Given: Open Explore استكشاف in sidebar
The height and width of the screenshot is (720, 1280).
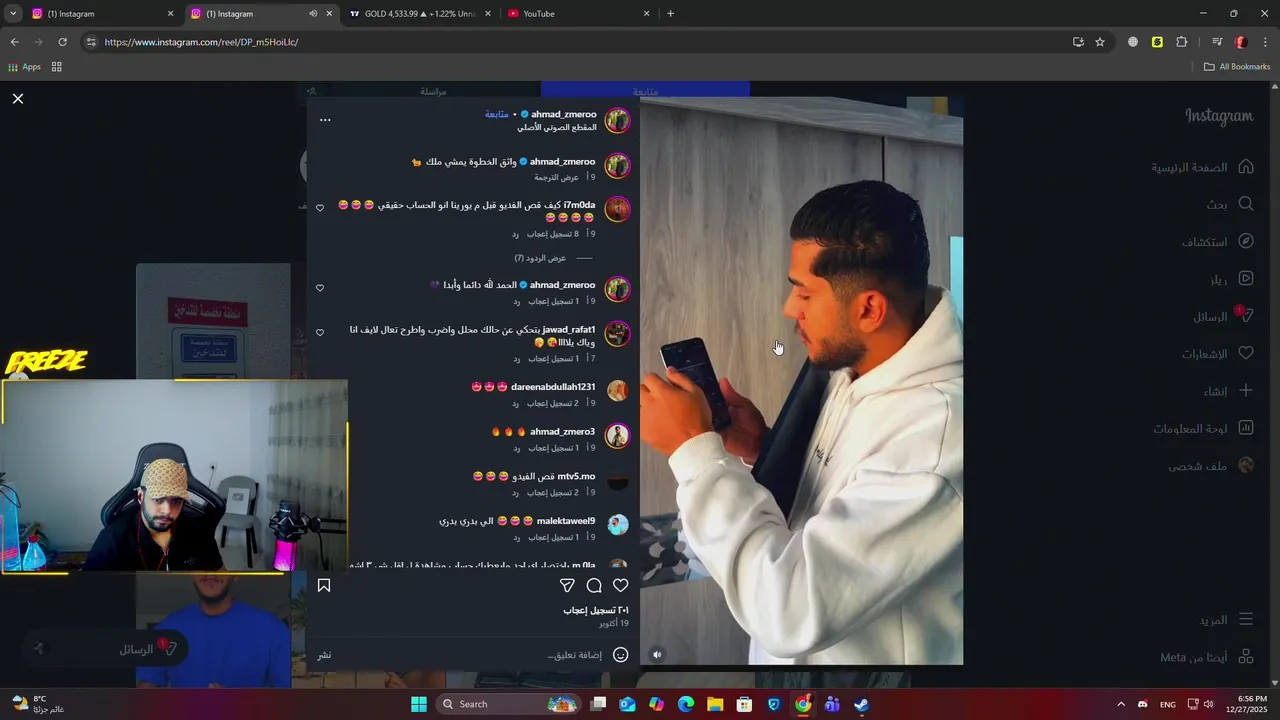Looking at the screenshot, I should (x=1218, y=242).
